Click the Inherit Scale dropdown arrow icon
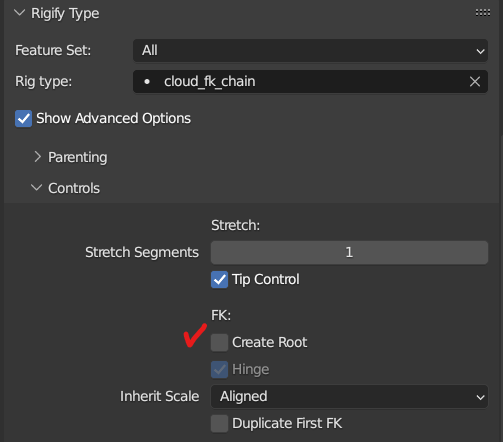Viewport: 503px width, 442px height. pyautogui.click(x=480, y=397)
